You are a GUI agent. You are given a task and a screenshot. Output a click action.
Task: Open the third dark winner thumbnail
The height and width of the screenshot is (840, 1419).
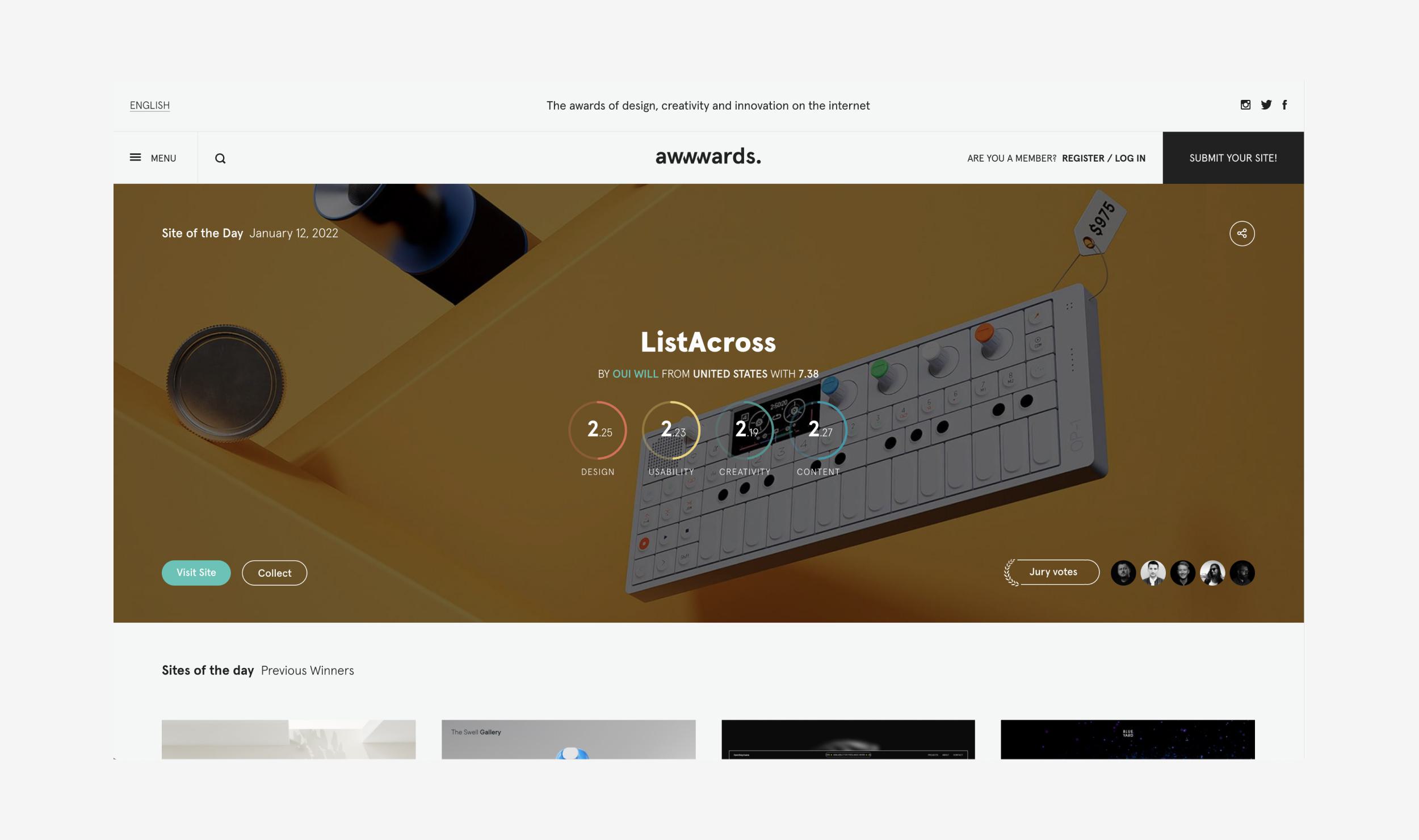point(848,740)
